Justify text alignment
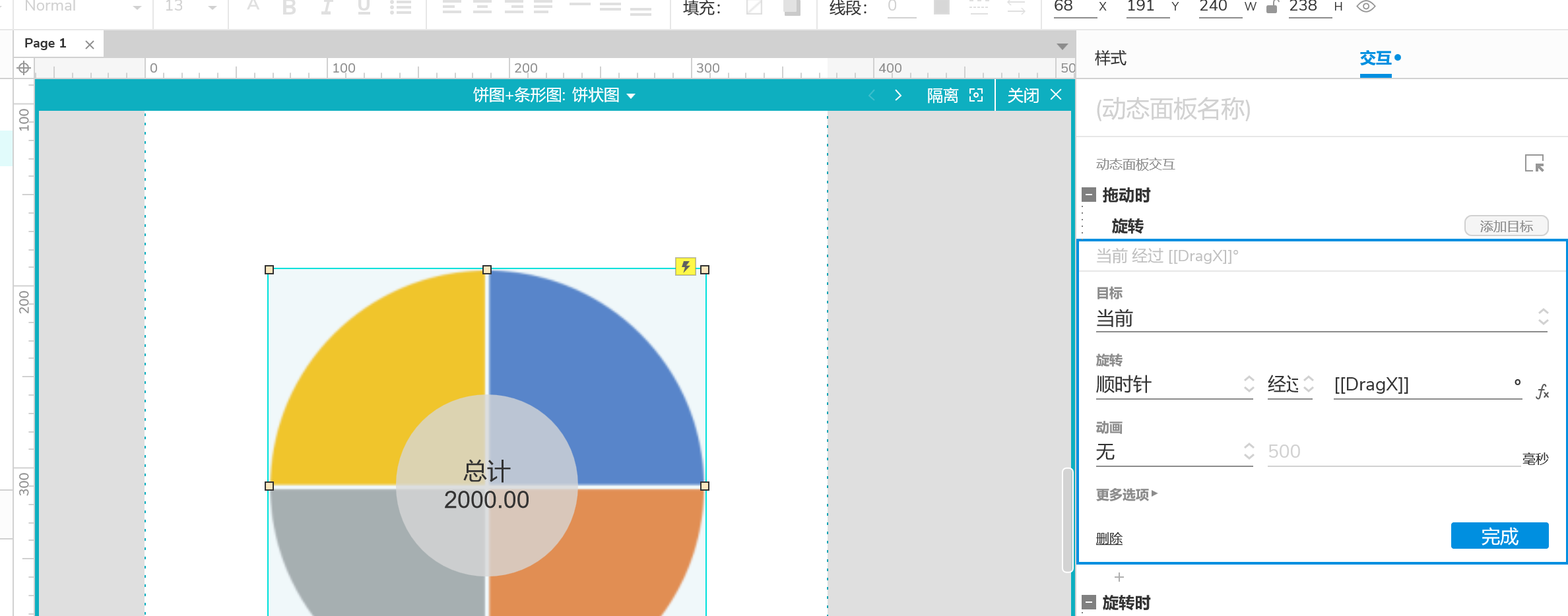This screenshot has height=616, width=1568. [543, 7]
